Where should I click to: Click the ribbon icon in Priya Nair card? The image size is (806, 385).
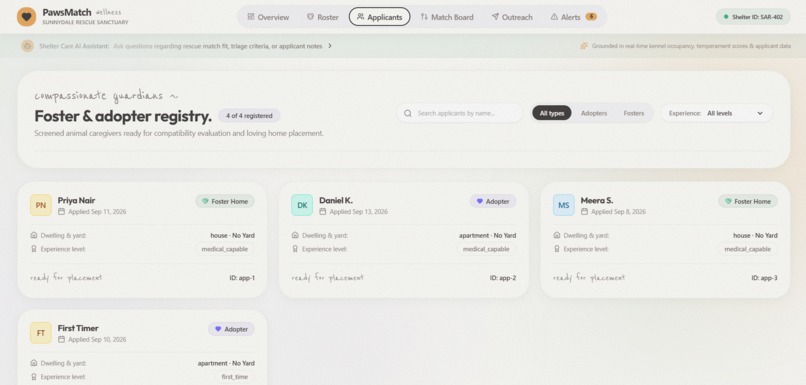click(x=34, y=248)
